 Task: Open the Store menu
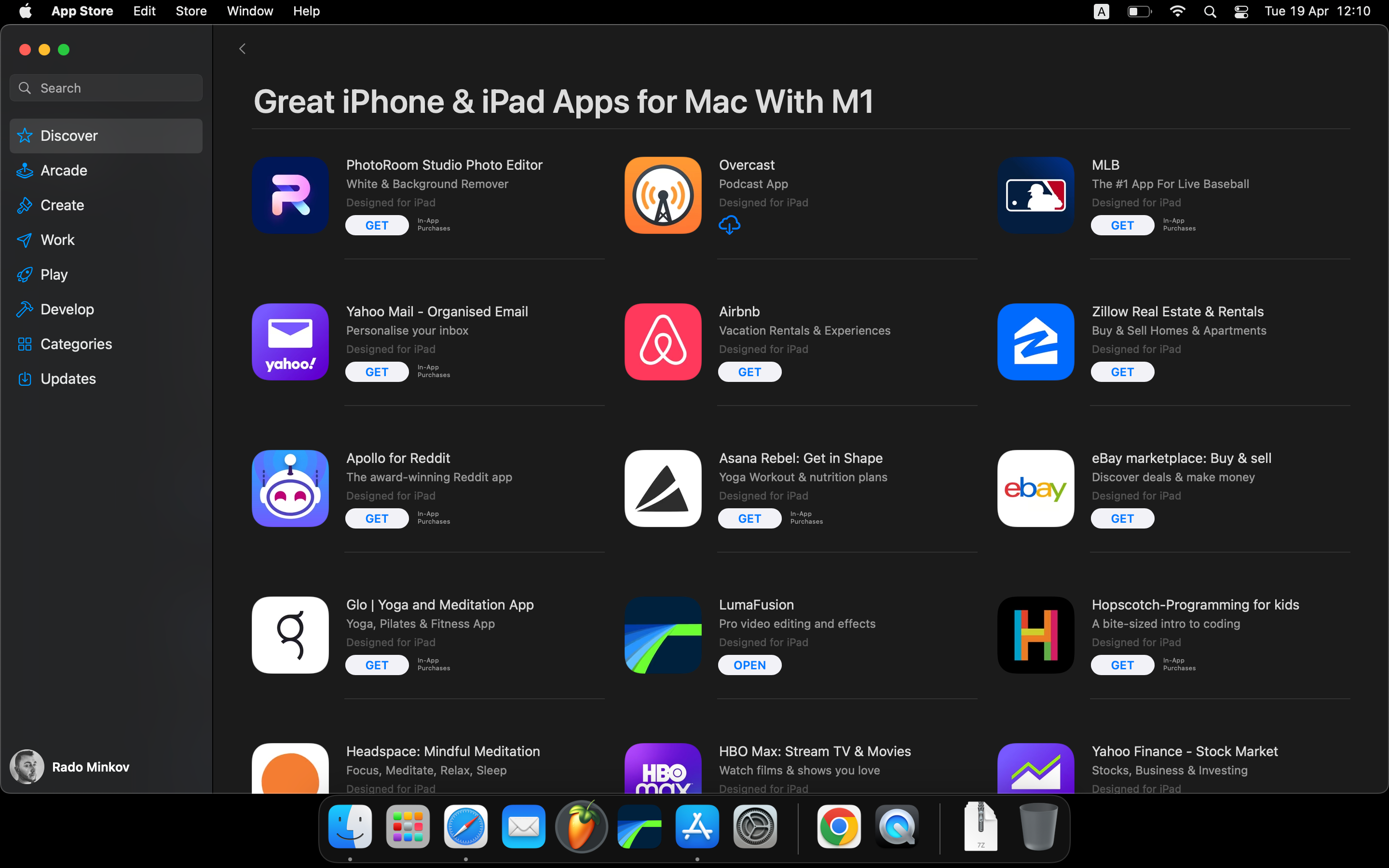click(x=191, y=12)
